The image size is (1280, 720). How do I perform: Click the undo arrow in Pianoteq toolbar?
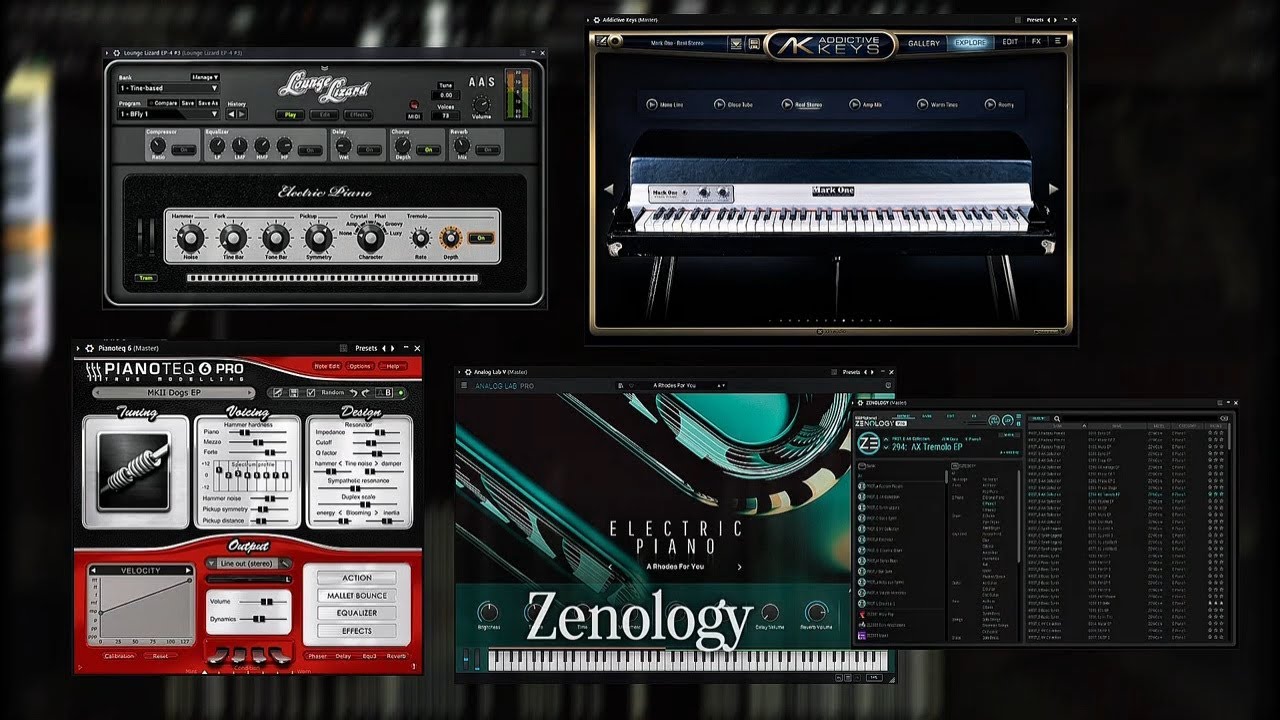pos(352,393)
